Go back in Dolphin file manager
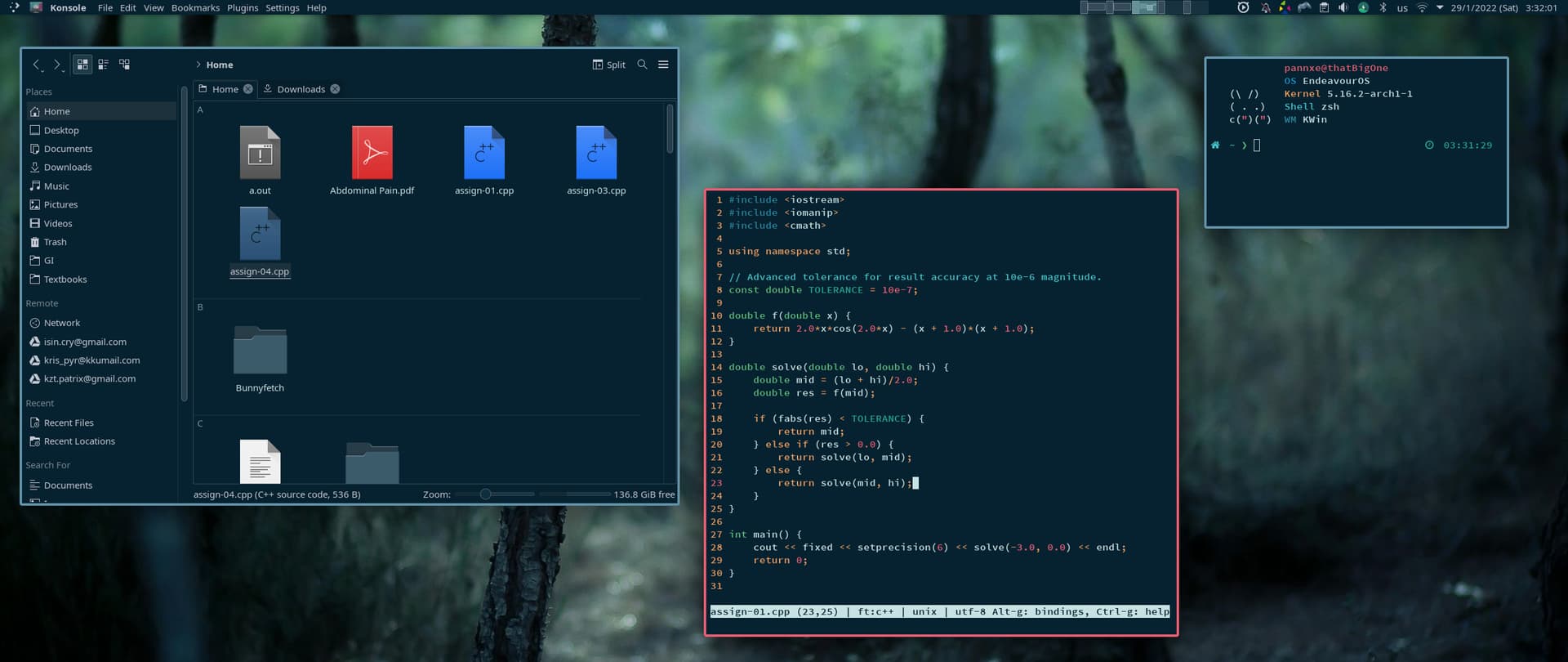Viewport: 1568px width, 662px height. 37,65
